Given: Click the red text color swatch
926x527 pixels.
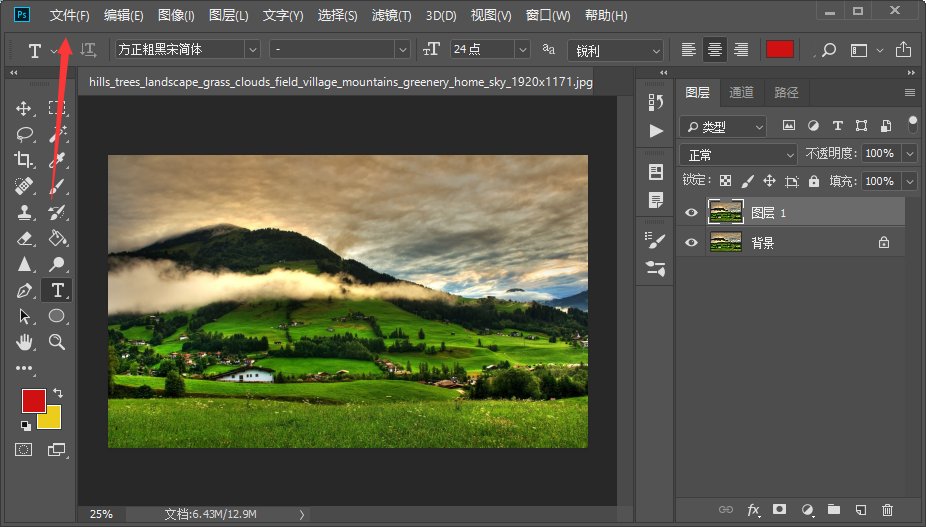Looking at the screenshot, I should (x=780, y=49).
